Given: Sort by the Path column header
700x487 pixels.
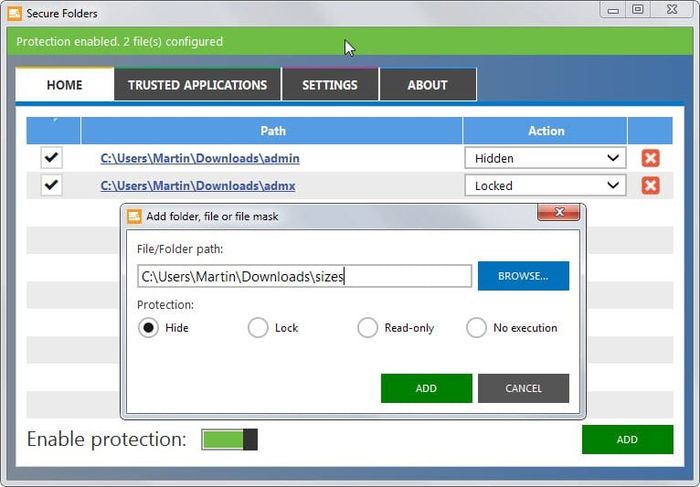Looking at the screenshot, I should (x=272, y=131).
